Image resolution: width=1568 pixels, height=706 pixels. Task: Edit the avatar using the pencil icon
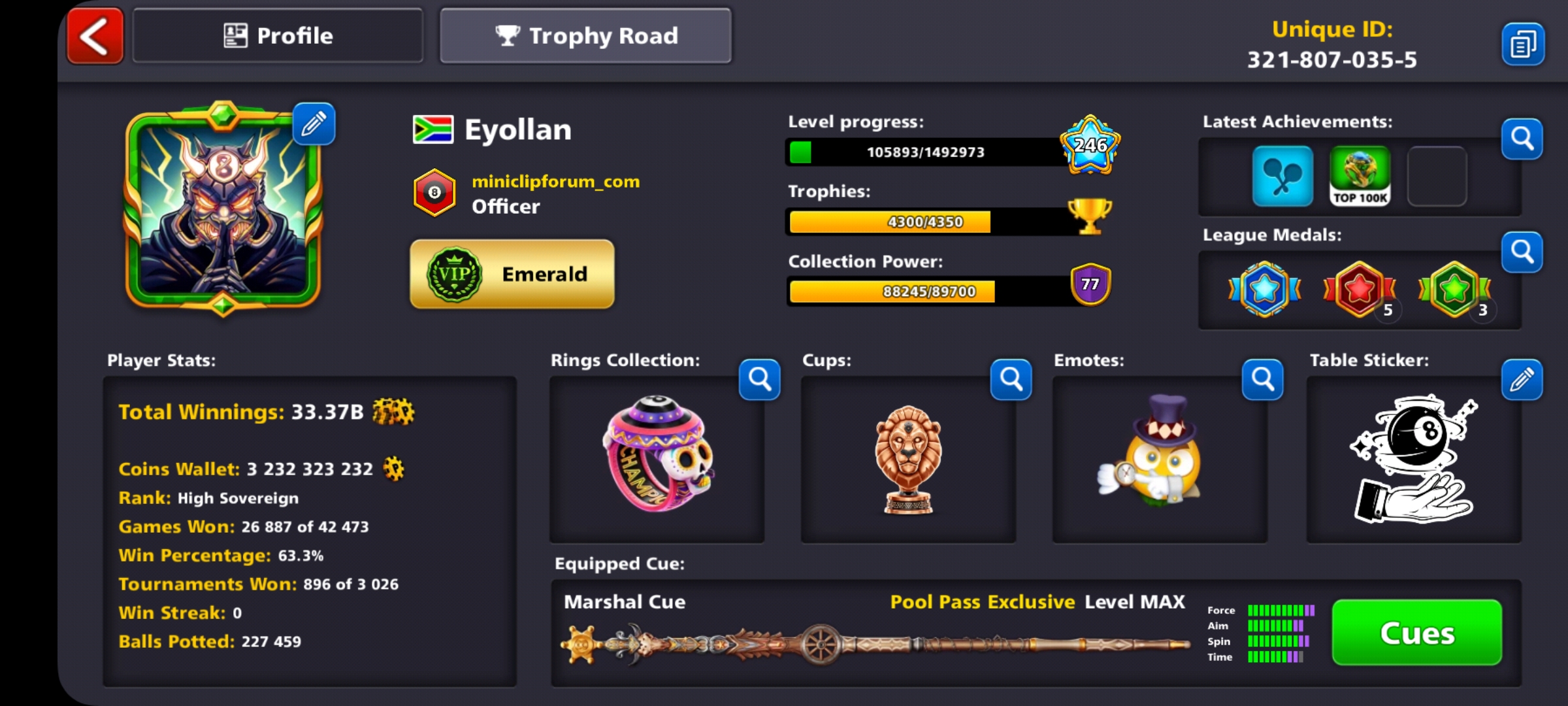point(314,124)
